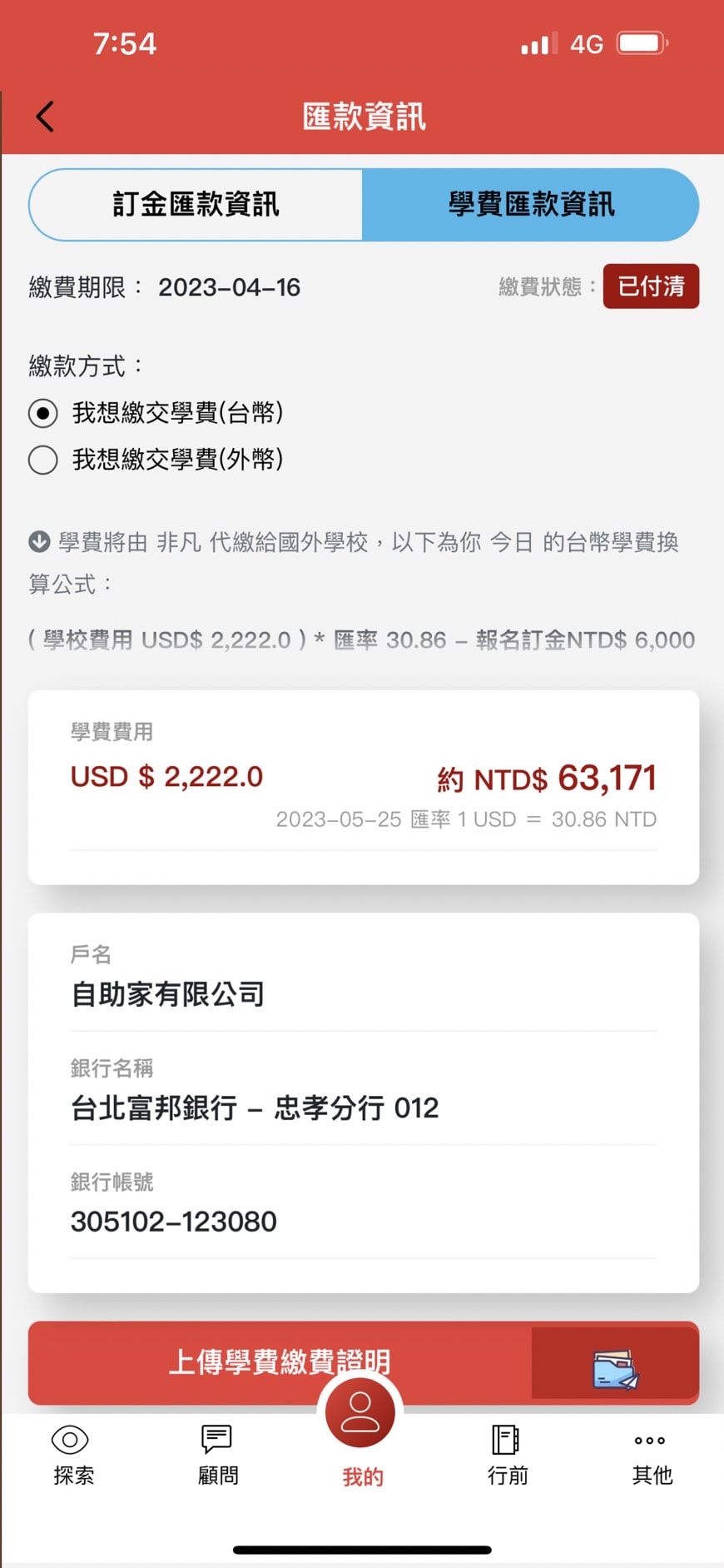This screenshot has width=724, height=1568.
Task: Select 我想繳交學費(外幣) radio option
Action: point(43,460)
